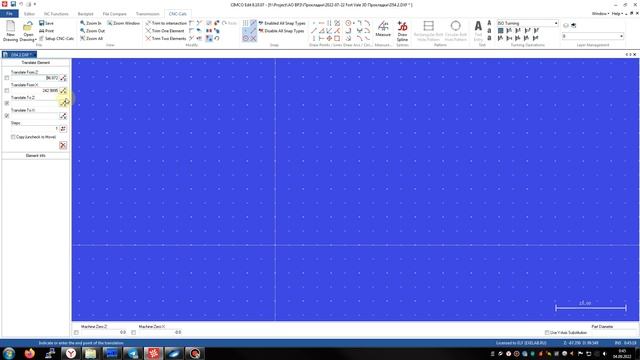Click the Print button in the ribbon

tap(46, 31)
